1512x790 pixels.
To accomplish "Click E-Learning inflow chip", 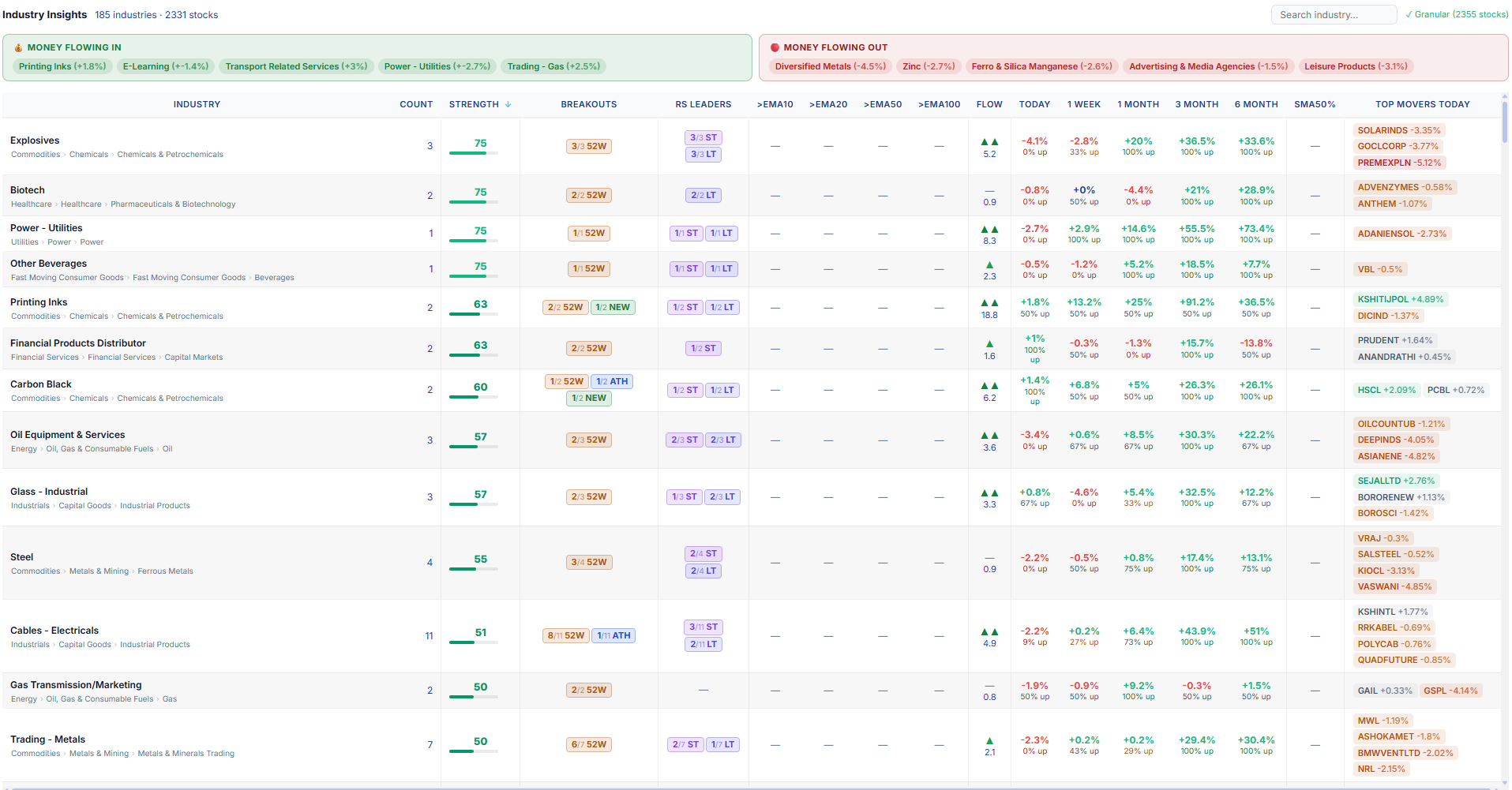I will [x=166, y=66].
